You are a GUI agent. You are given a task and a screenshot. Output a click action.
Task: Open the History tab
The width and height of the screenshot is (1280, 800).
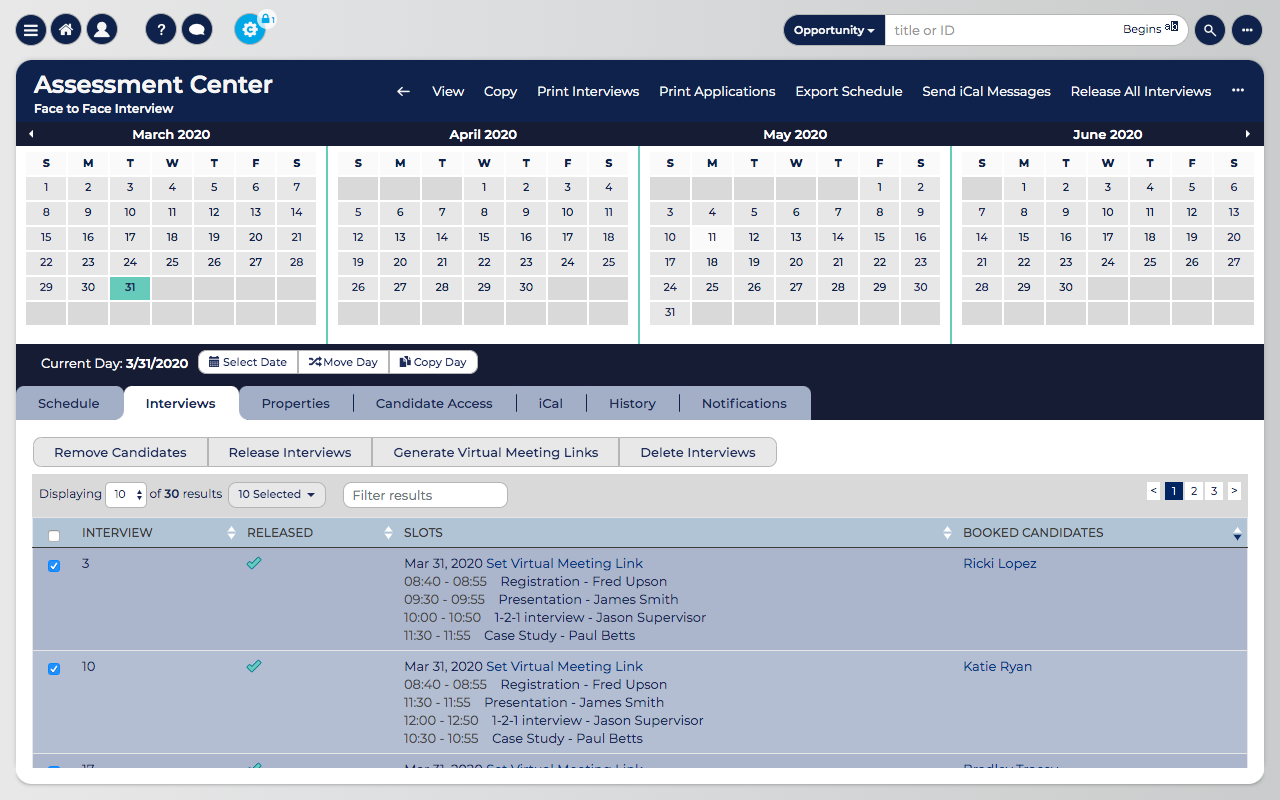click(633, 403)
